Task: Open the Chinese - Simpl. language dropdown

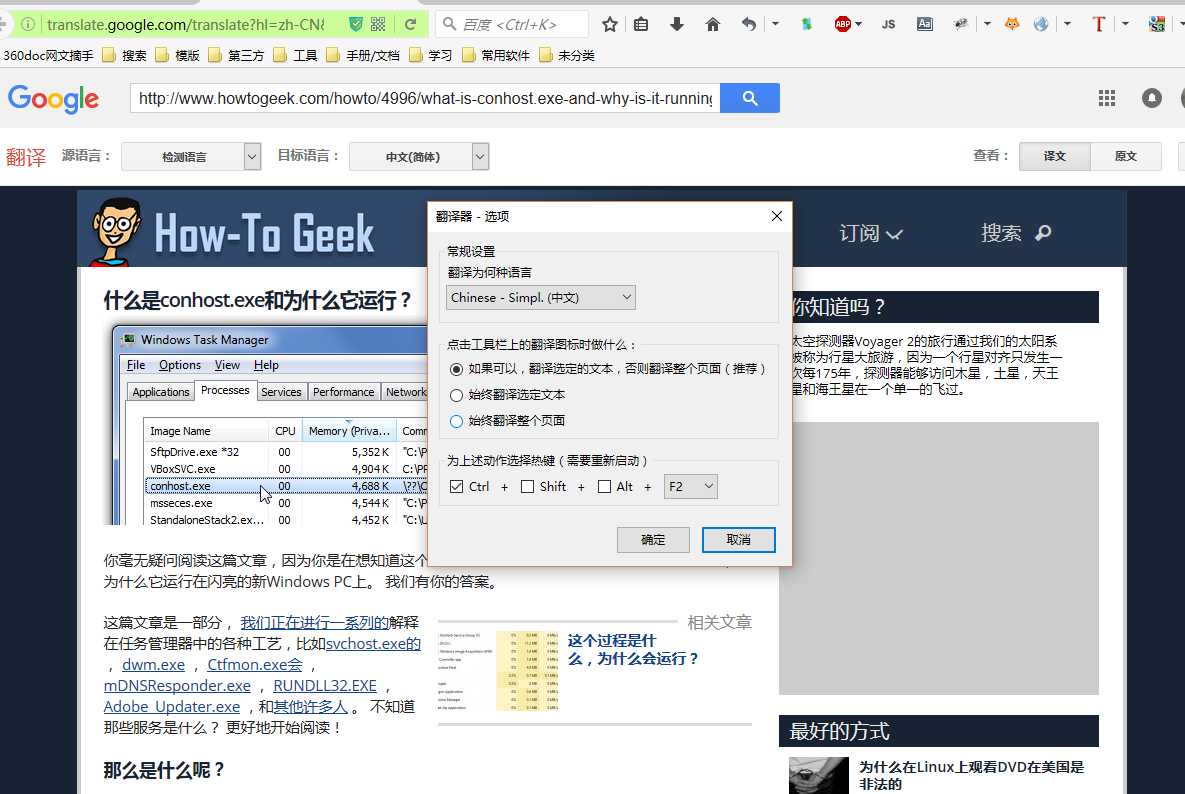Action: pyautogui.click(x=541, y=298)
